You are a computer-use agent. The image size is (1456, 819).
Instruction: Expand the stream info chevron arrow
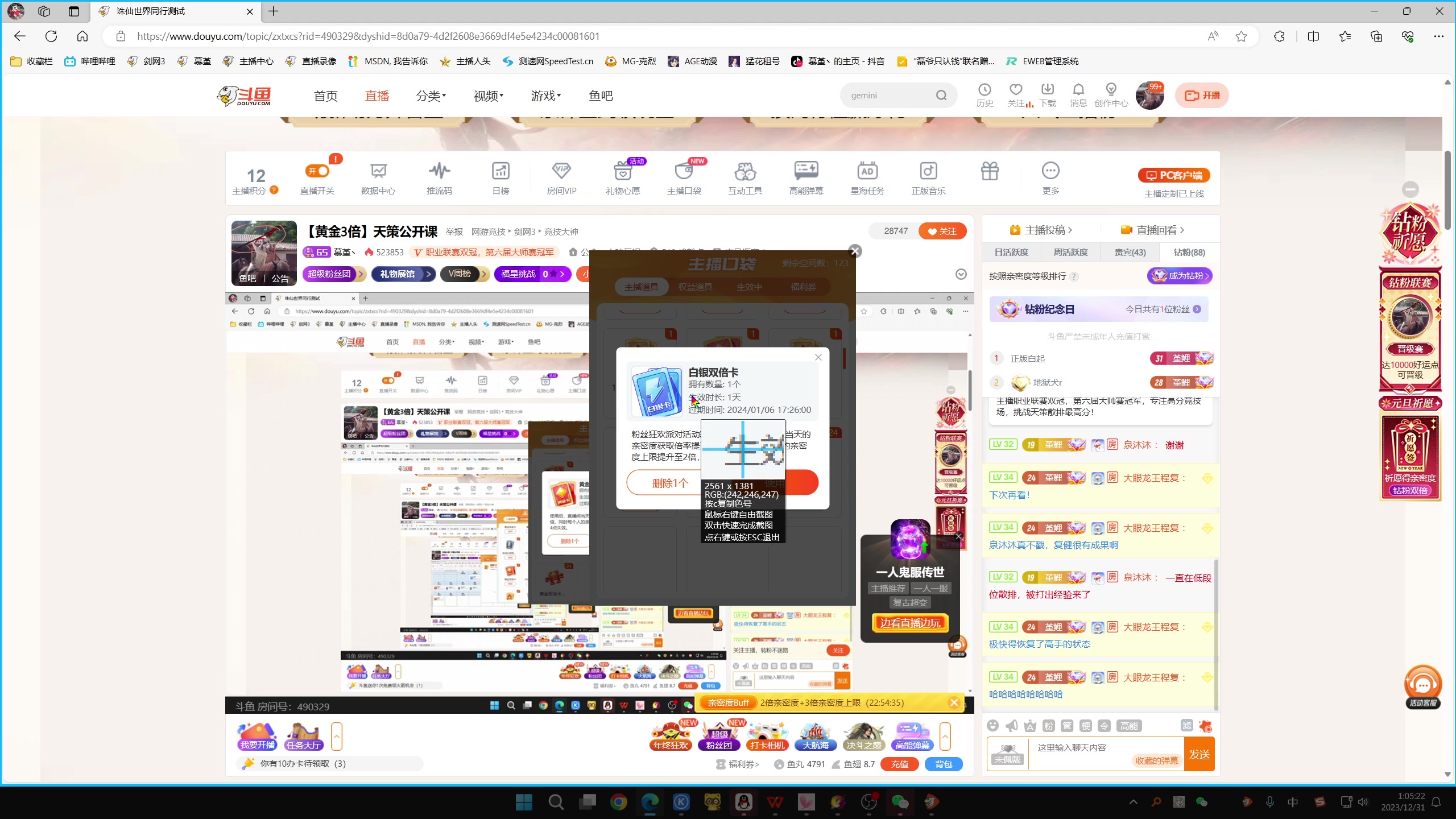pos(961,274)
